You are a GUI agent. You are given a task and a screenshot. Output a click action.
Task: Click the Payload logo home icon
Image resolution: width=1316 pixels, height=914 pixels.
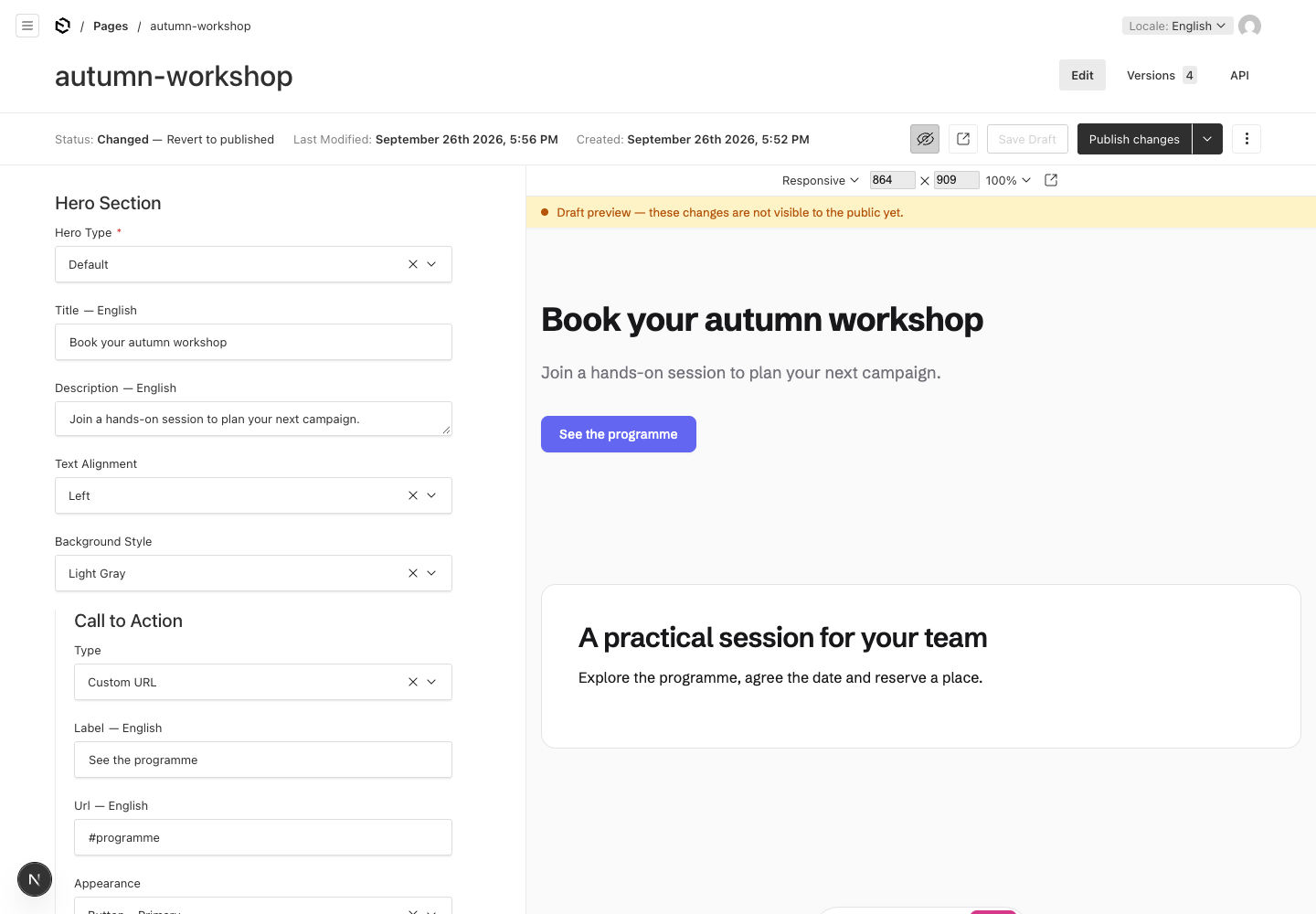pyautogui.click(x=63, y=26)
